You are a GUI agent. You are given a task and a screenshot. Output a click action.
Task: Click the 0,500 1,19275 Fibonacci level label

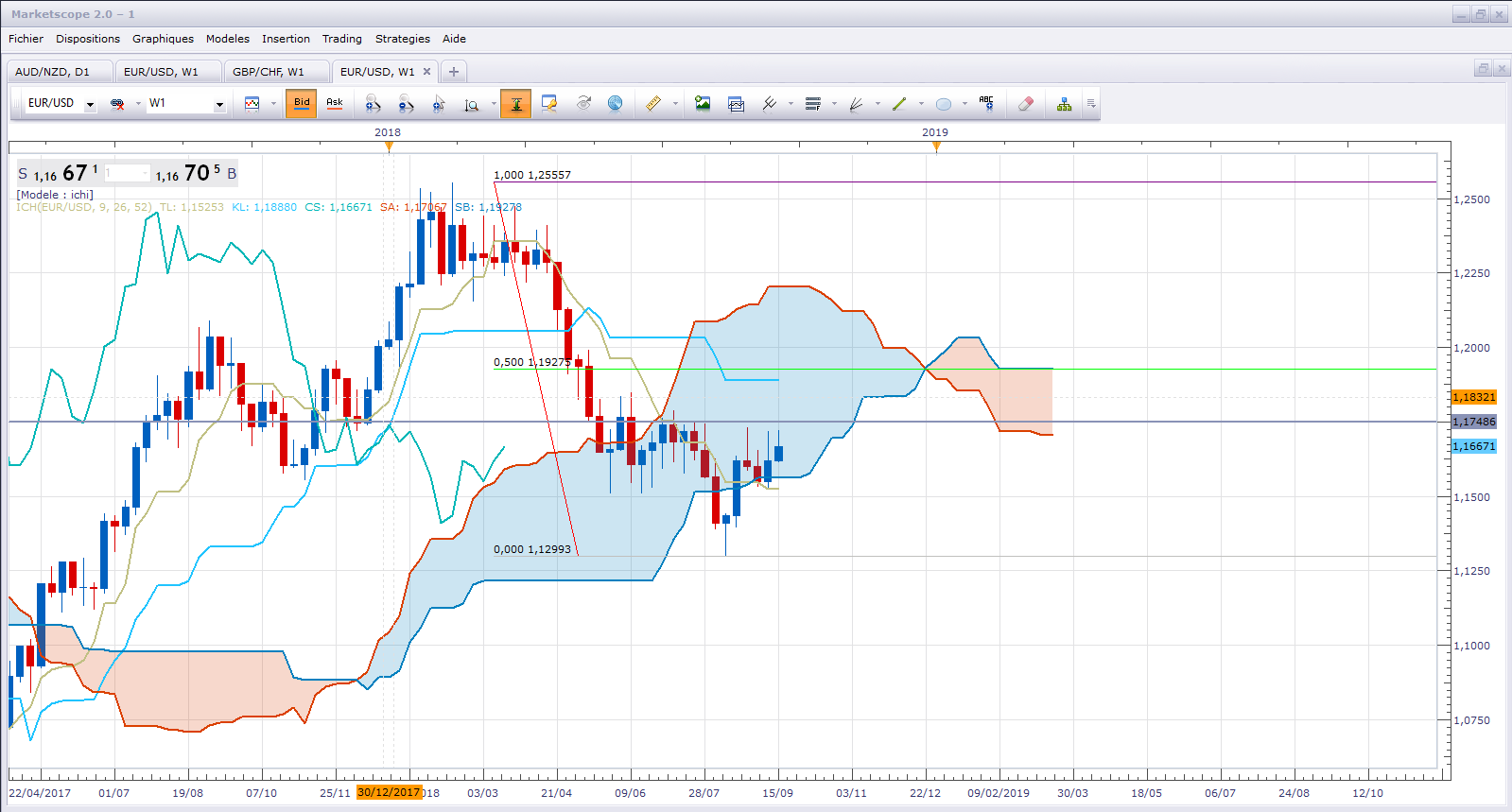[x=531, y=362]
